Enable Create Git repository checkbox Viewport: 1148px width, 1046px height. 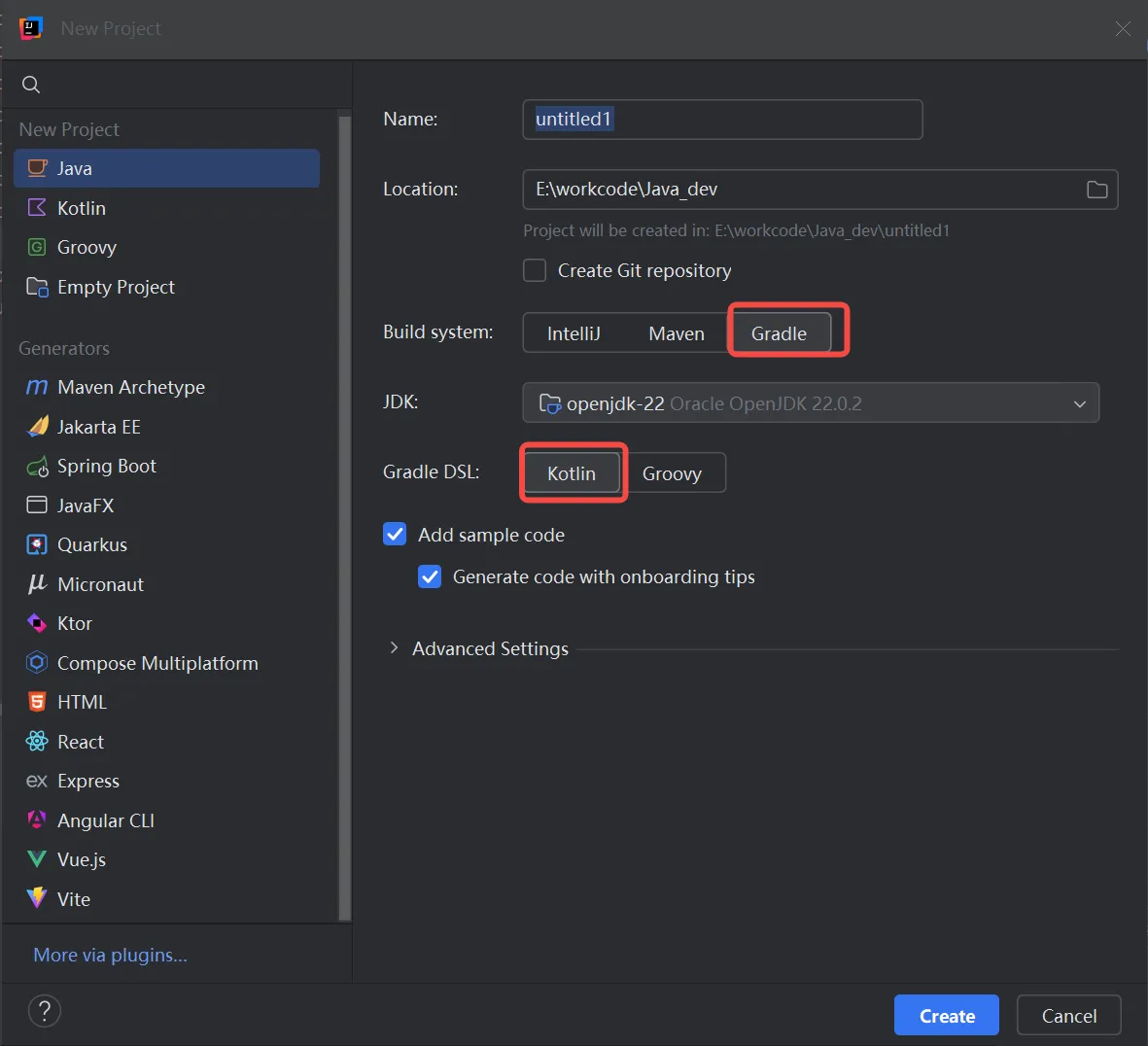535,271
